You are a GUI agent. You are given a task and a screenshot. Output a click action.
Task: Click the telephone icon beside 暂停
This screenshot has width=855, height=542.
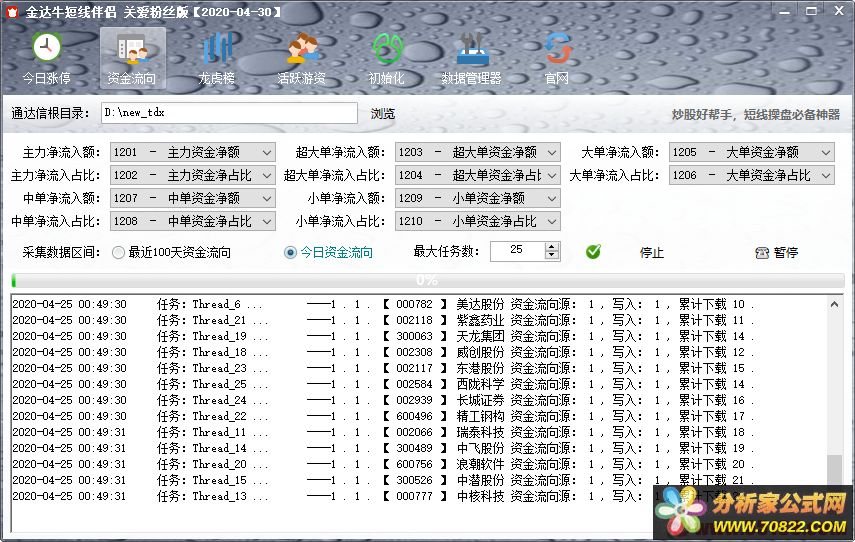pos(762,252)
